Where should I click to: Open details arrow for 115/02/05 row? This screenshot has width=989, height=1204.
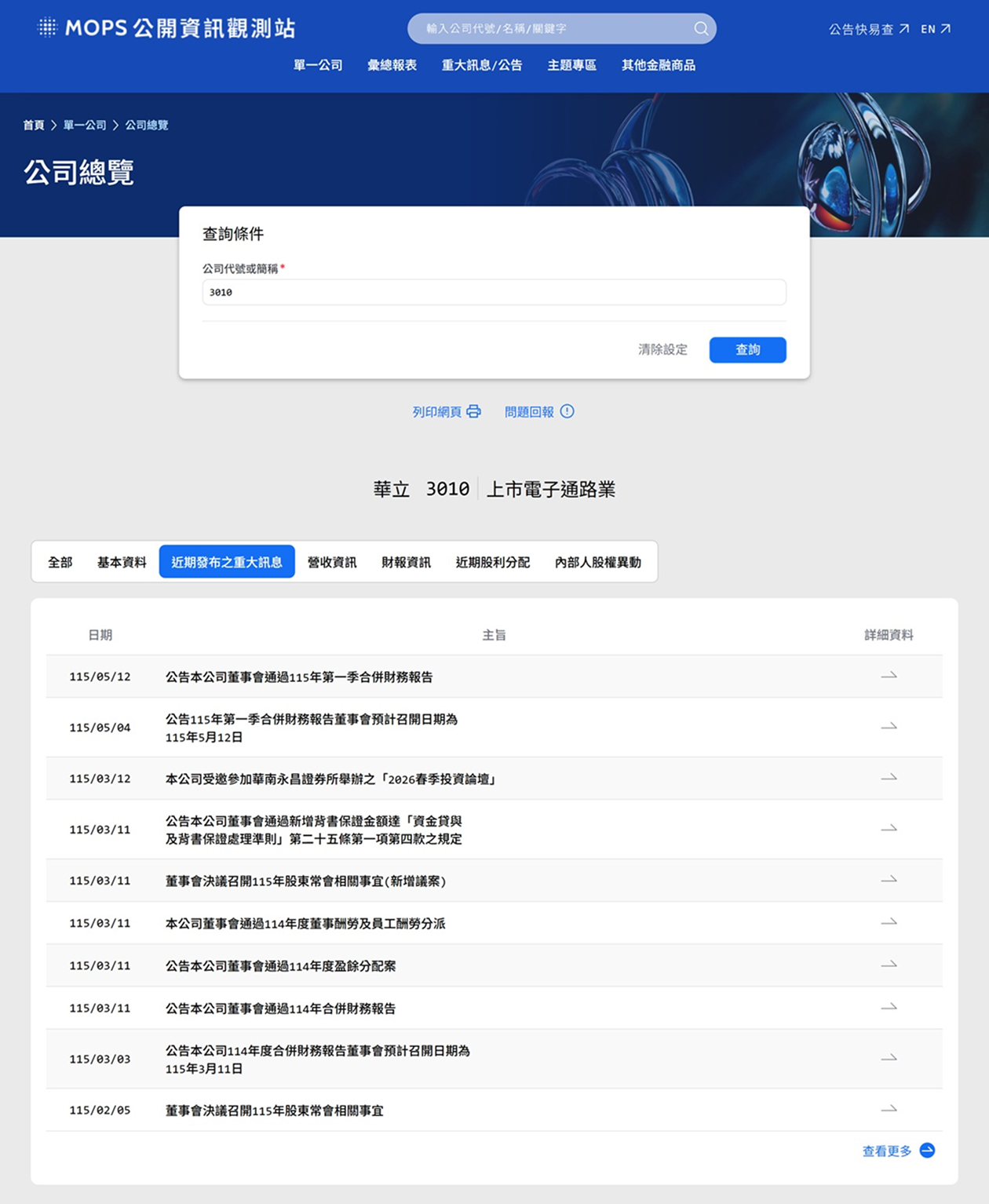pos(889,1109)
